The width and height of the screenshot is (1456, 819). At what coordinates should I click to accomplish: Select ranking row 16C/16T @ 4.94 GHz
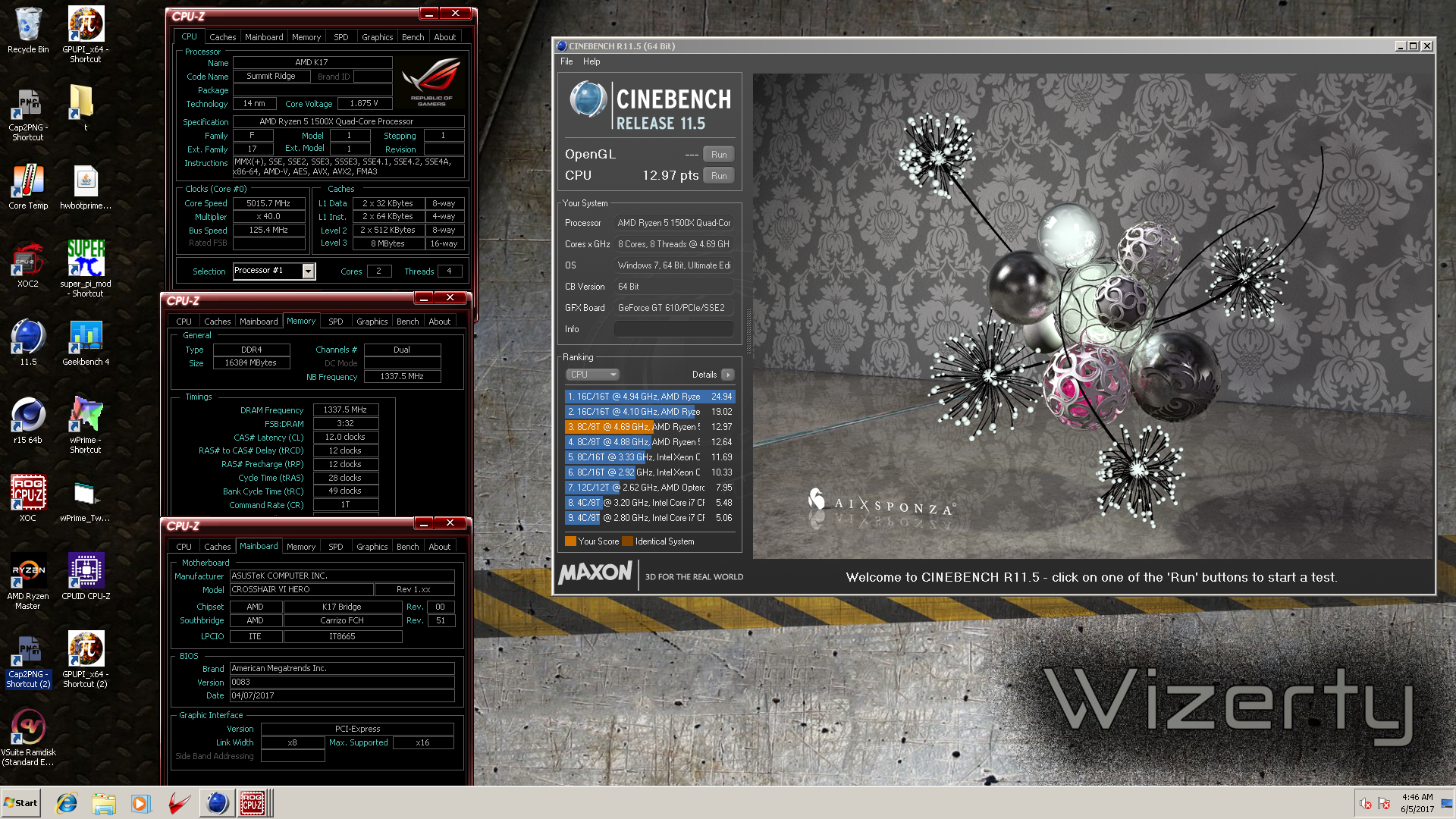tap(650, 397)
